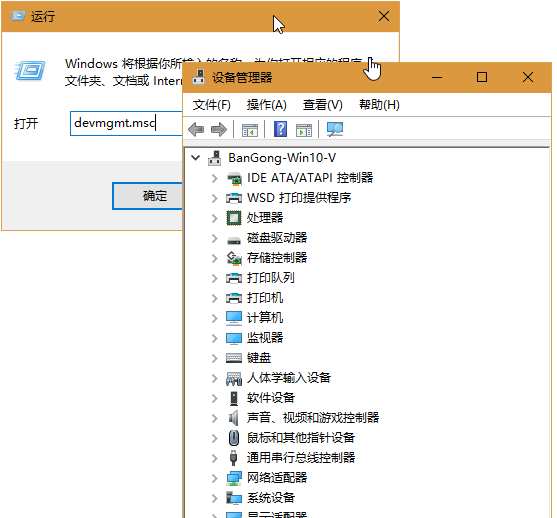Click the storage controller icon
The width and height of the screenshot is (557, 518).
coord(234,258)
